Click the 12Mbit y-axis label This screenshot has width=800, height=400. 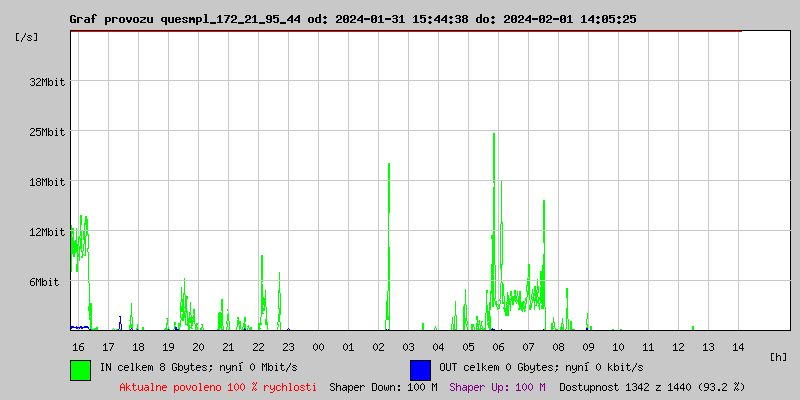coord(47,232)
